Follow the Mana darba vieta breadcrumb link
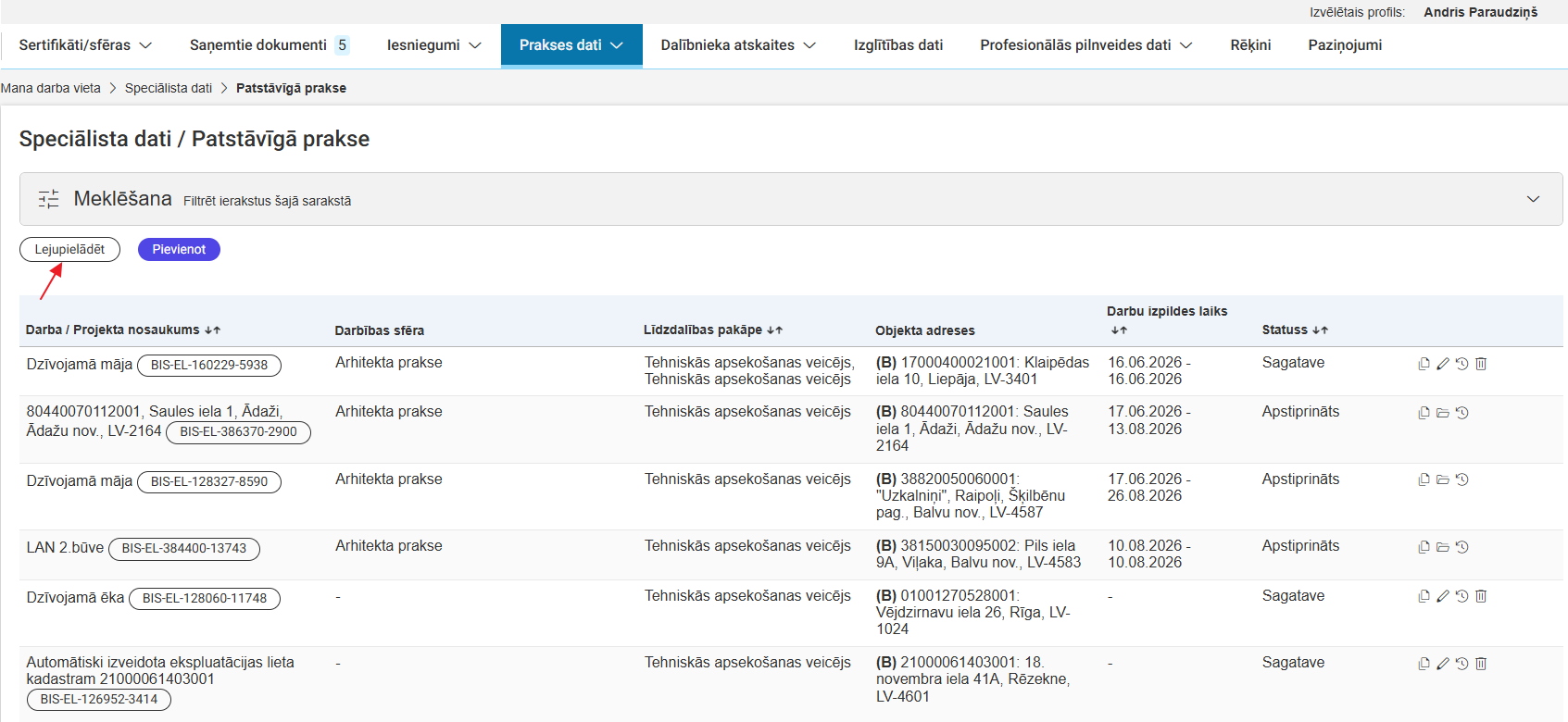 click(51, 88)
